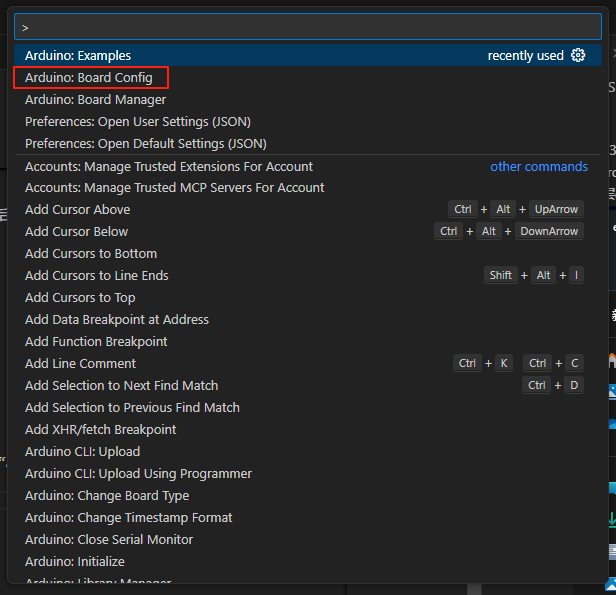The image size is (616, 595).
Task: Focus the command palette input field
Action: tap(308, 27)
